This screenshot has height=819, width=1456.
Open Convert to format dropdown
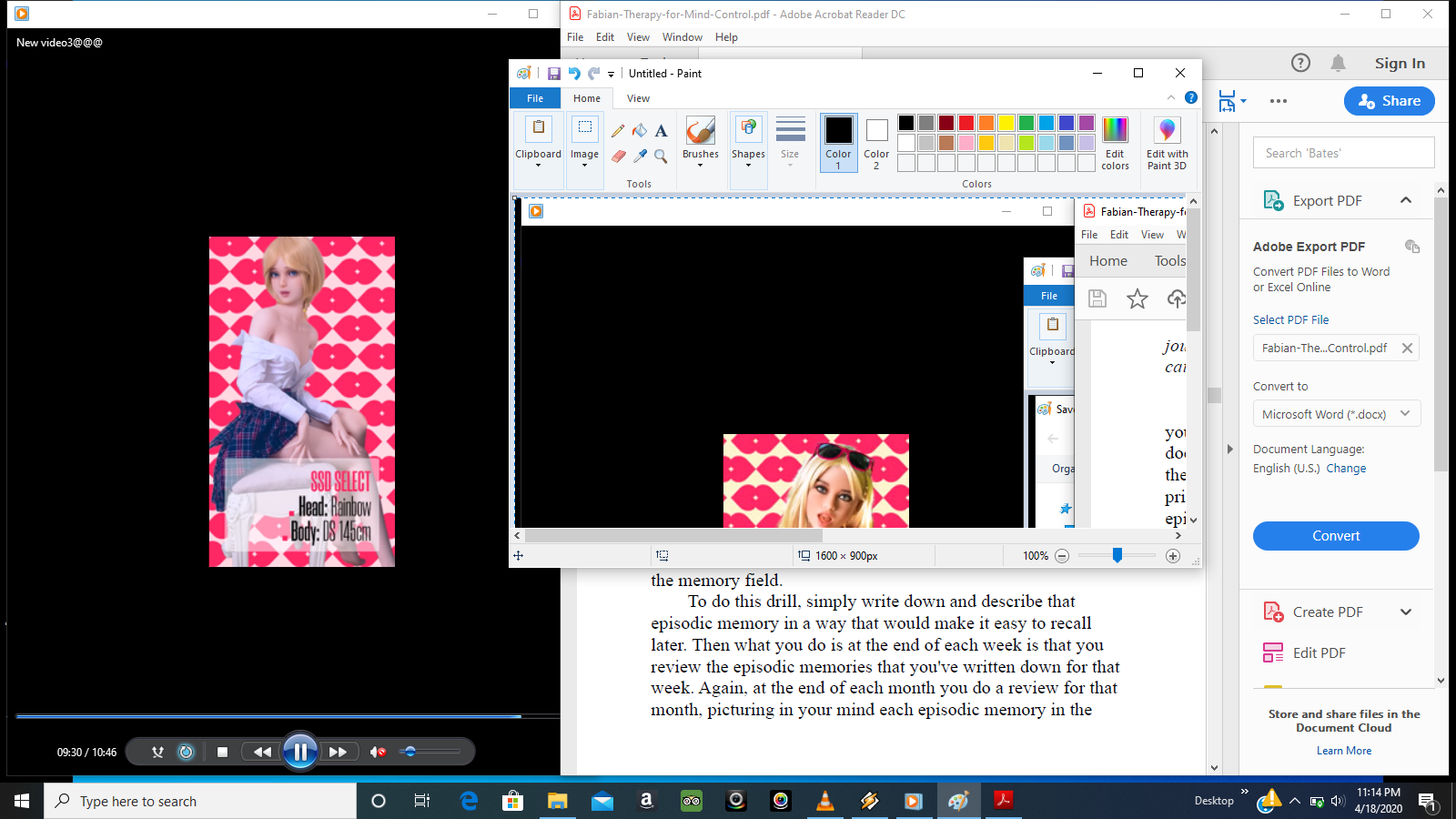coord(1336,414)
